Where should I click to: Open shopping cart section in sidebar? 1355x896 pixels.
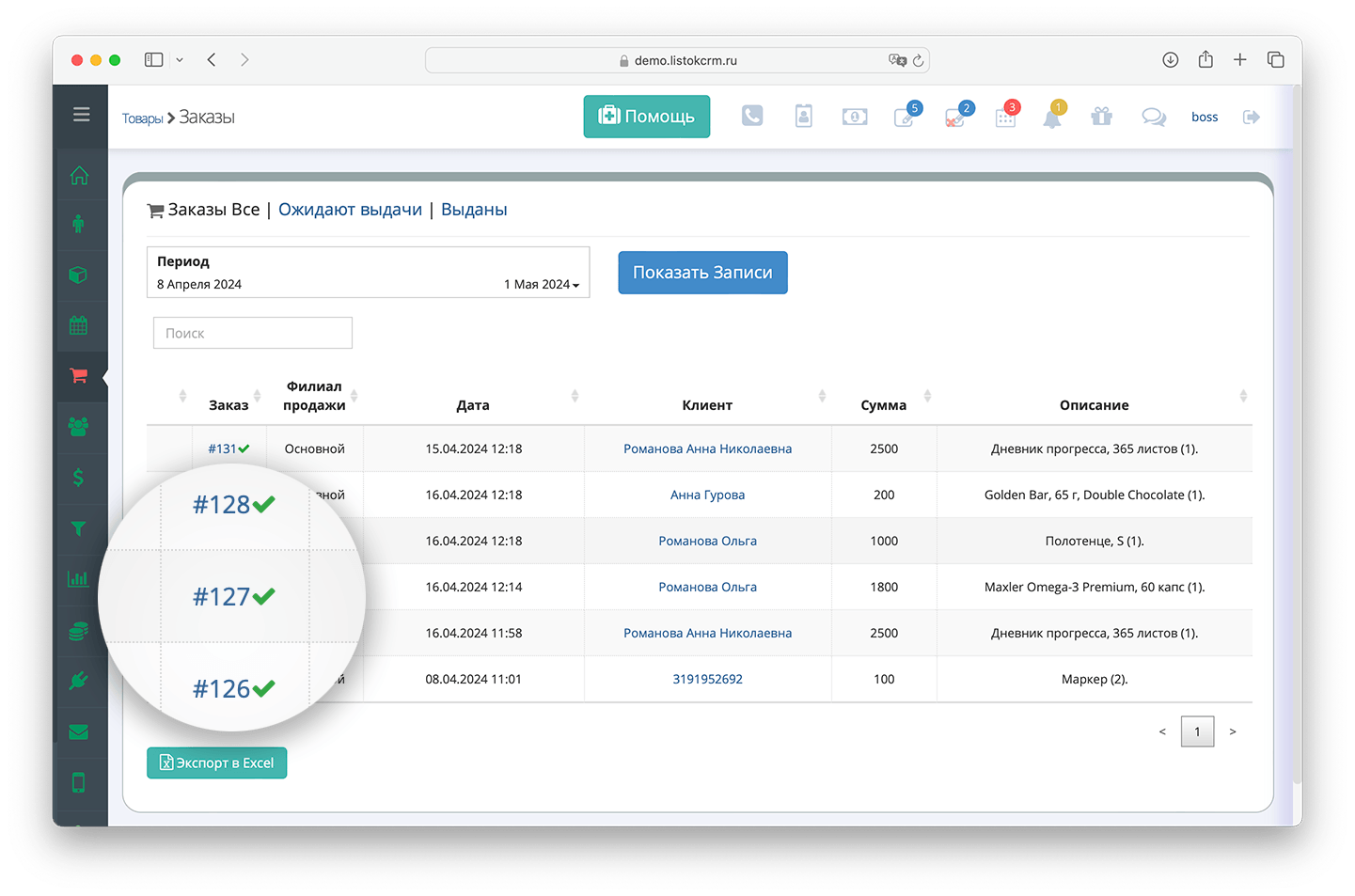(79, 376)
